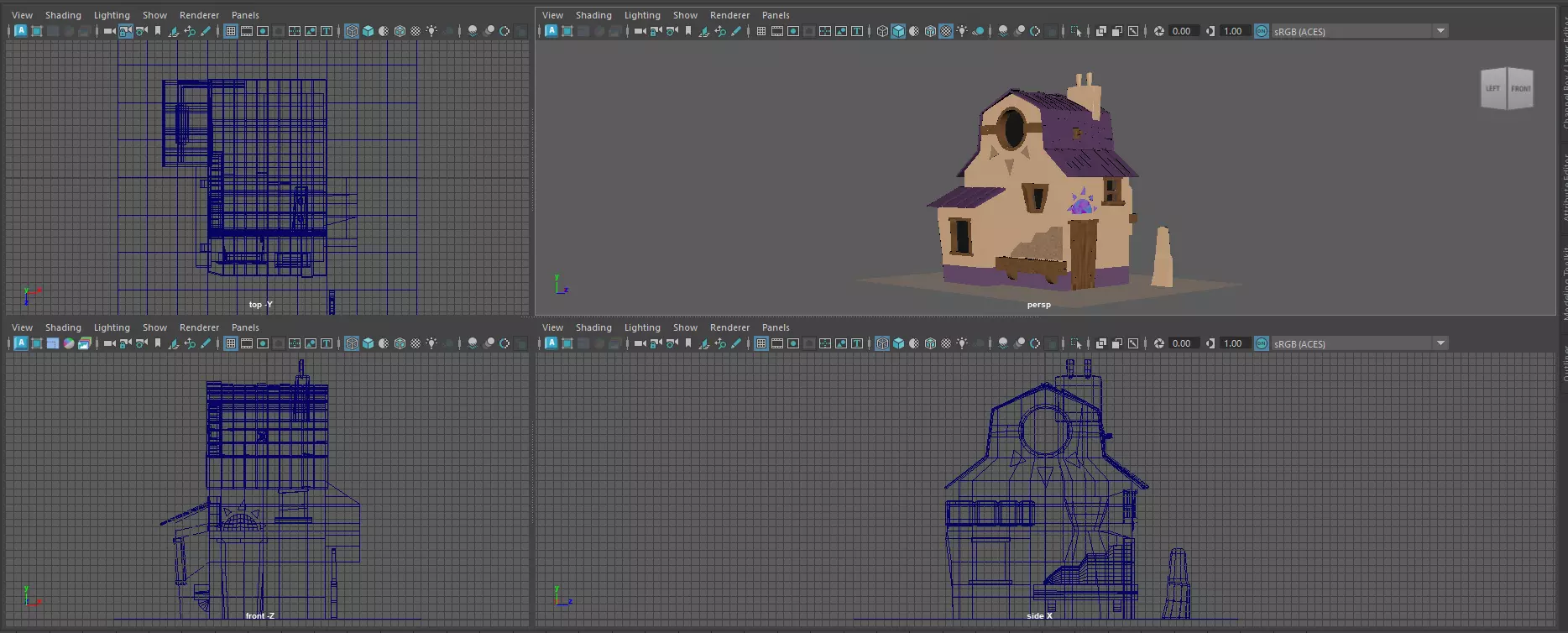This screenshot has width=1568, height=633.
Task: Toggle Resolution Gate in persp panel toolbar
Action: [793, 31]
